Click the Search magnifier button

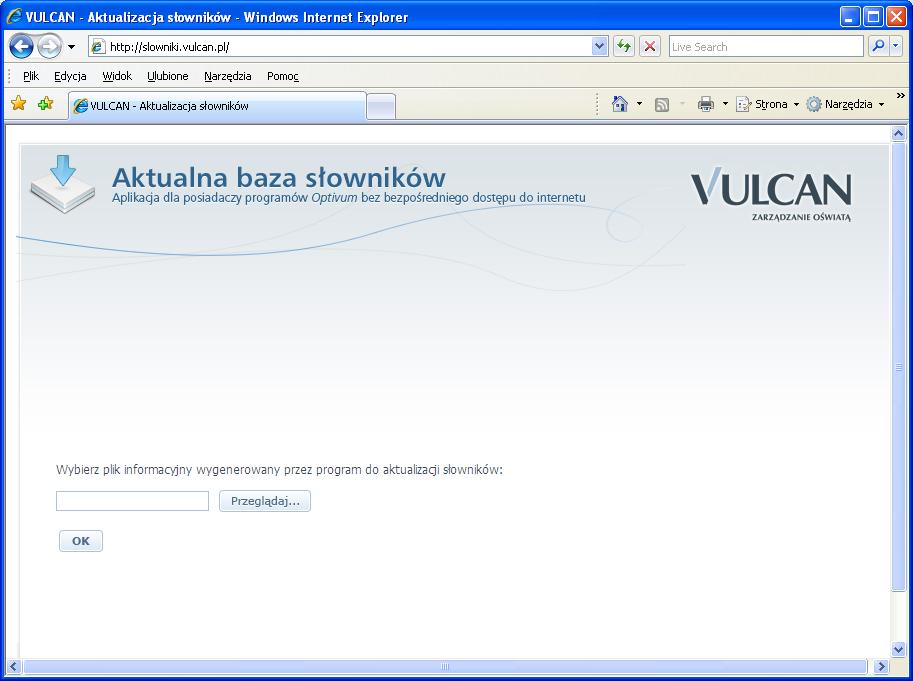point(878,46)
